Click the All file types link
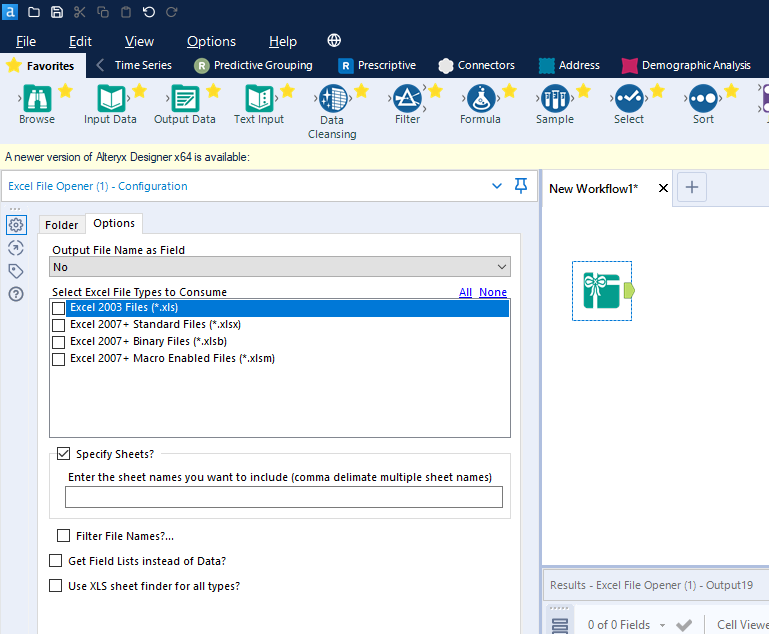 pyautogui.click(x=465, y=292)
